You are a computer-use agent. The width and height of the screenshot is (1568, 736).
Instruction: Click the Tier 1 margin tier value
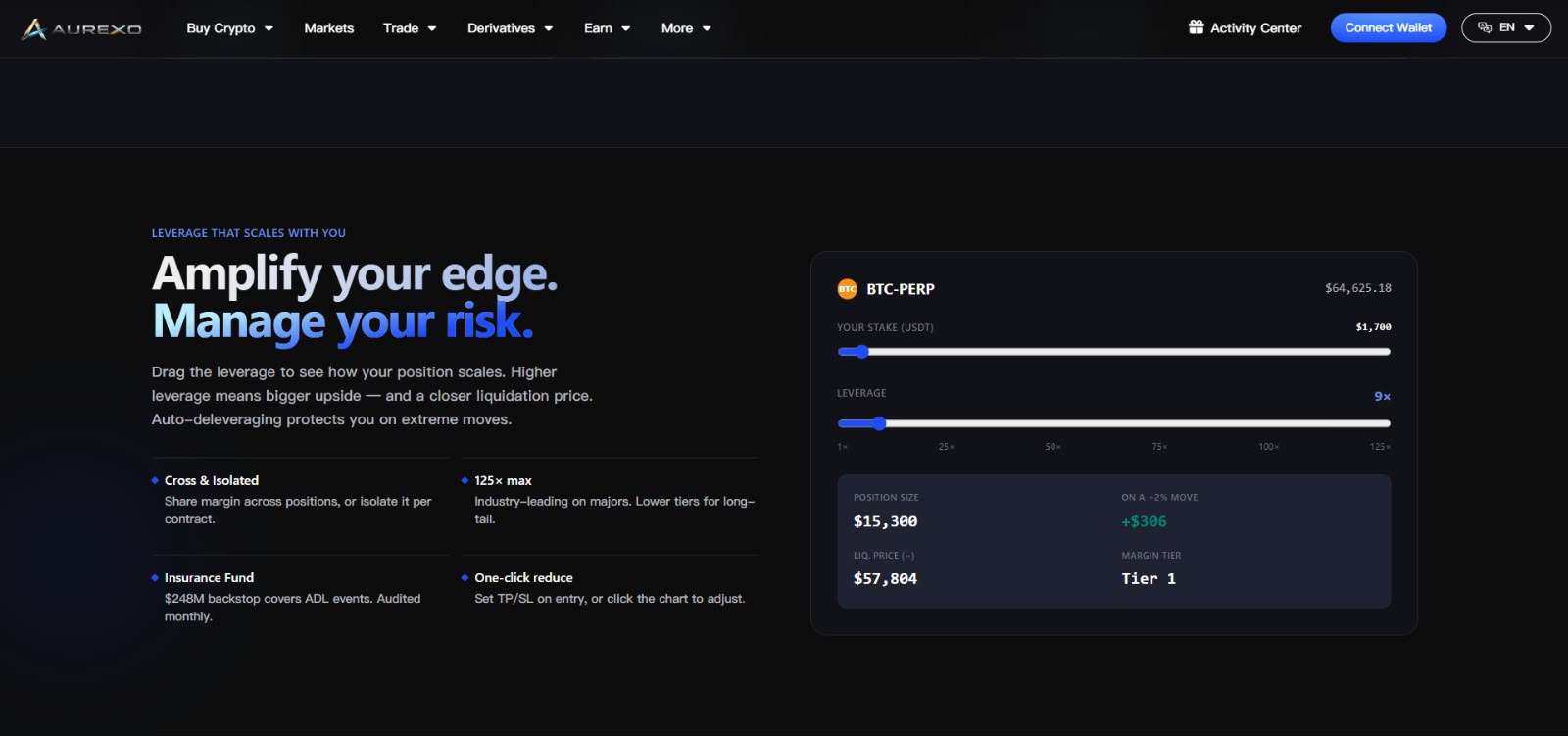(x=1149, y=579)
